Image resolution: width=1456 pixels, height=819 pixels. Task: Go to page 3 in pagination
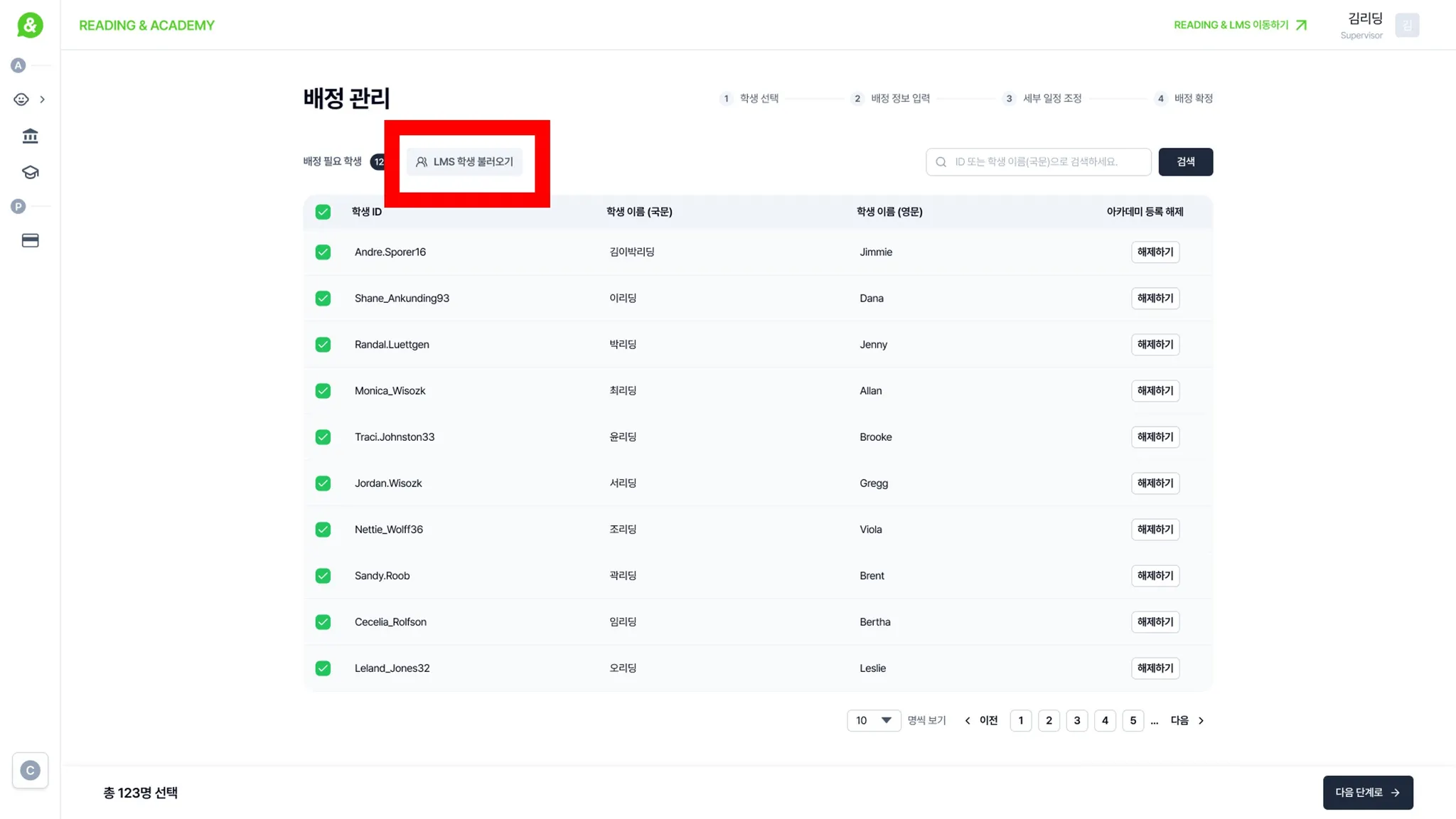pyautogui.click(x=1076, y=720)
